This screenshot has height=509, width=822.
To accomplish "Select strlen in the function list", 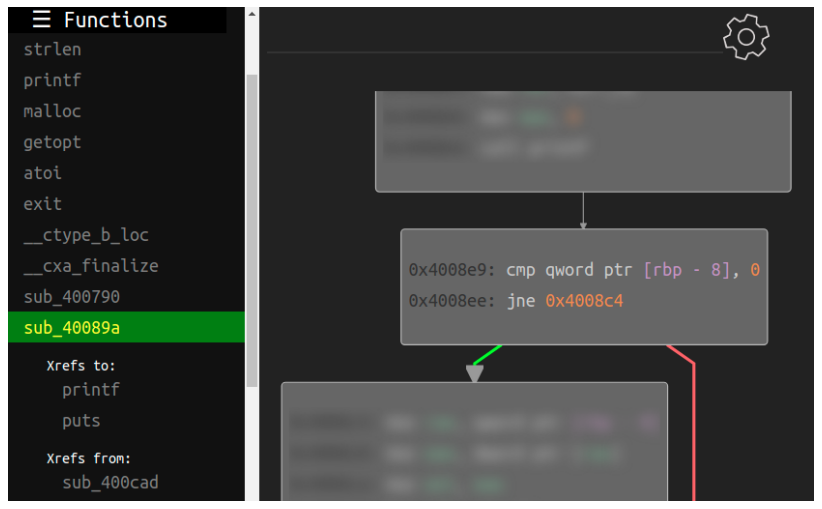I will point(52,49).
